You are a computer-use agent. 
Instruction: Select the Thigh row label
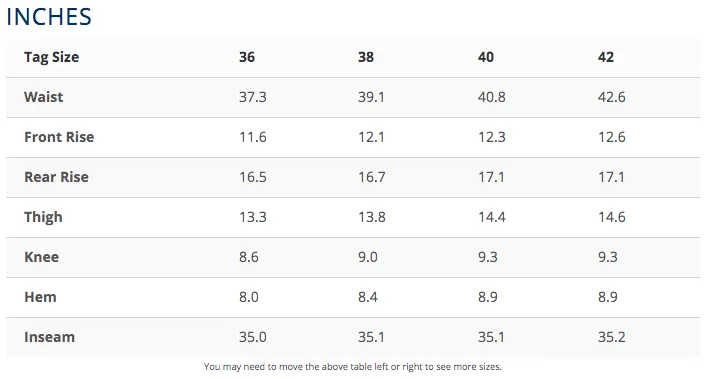pos(43,217)
